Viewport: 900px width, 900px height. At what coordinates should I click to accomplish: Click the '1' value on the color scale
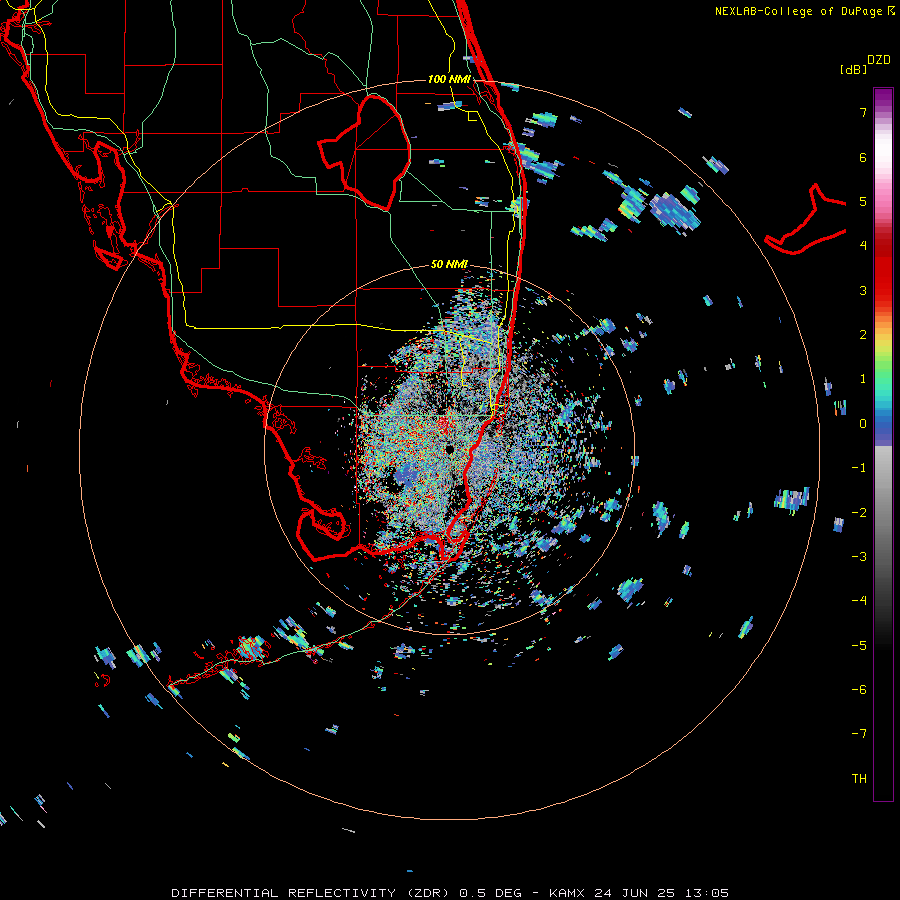863,379
